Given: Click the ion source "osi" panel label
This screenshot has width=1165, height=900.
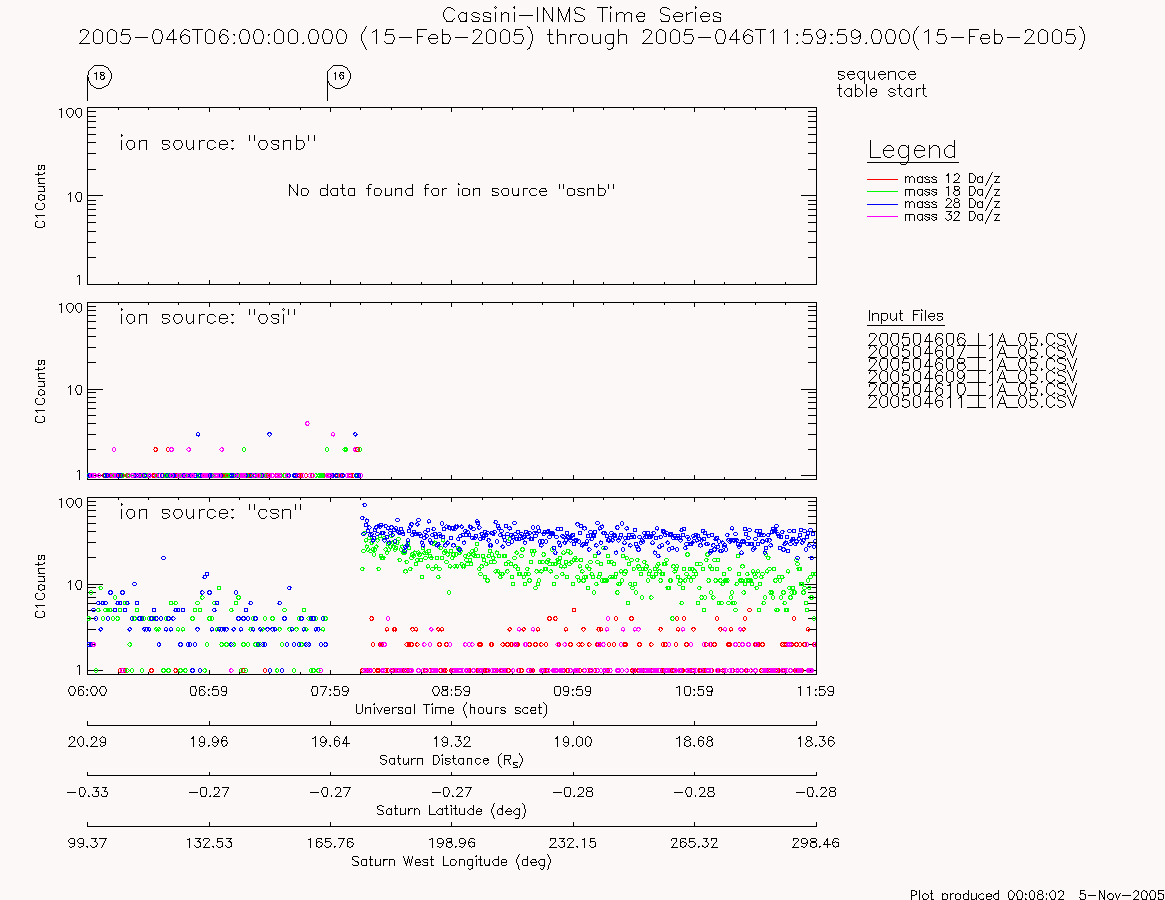Looking at the screenshot, I should (208, 318).
